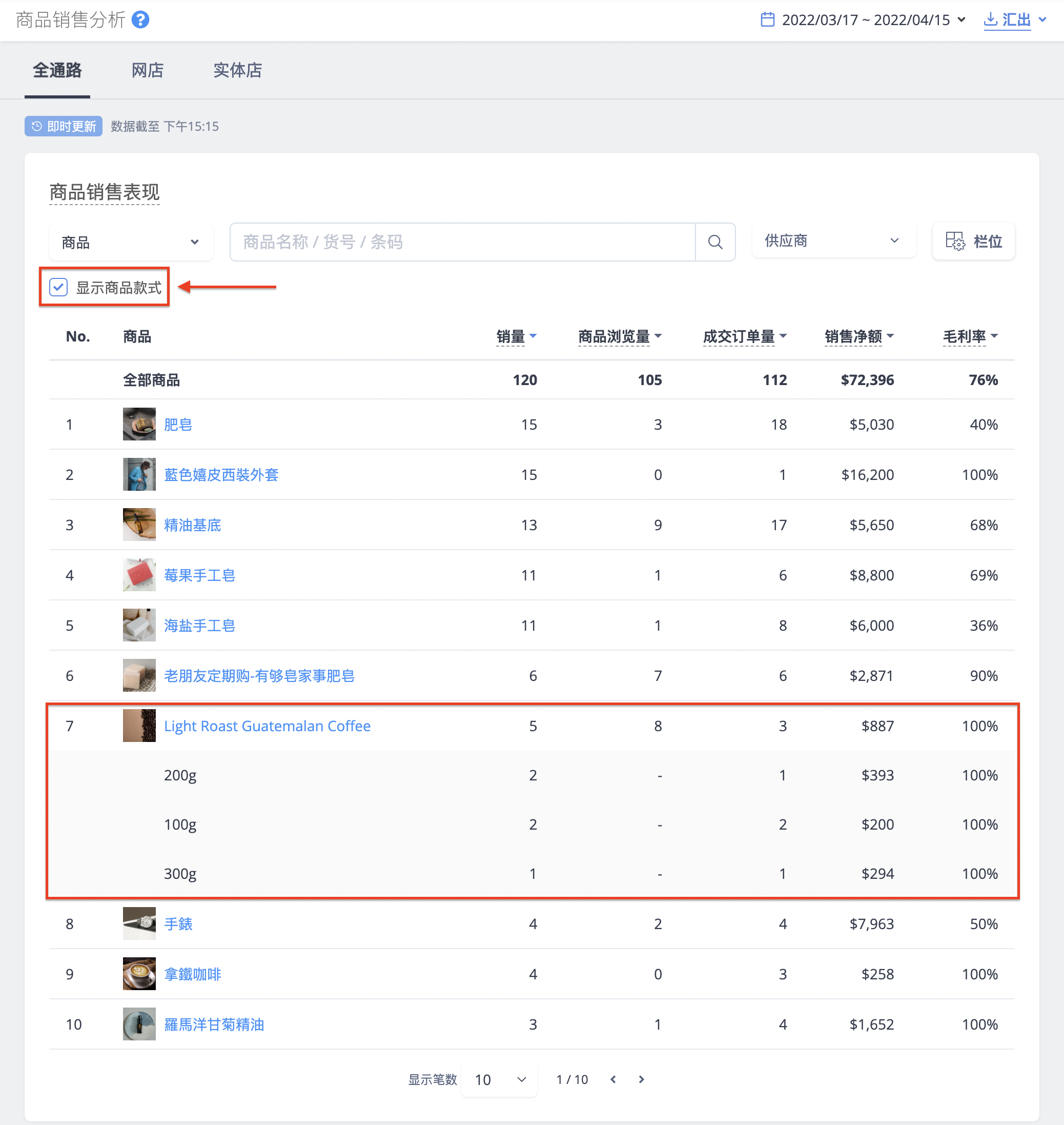Click the search magnifier icon
1064x1125 pixels.
[715, 242]
